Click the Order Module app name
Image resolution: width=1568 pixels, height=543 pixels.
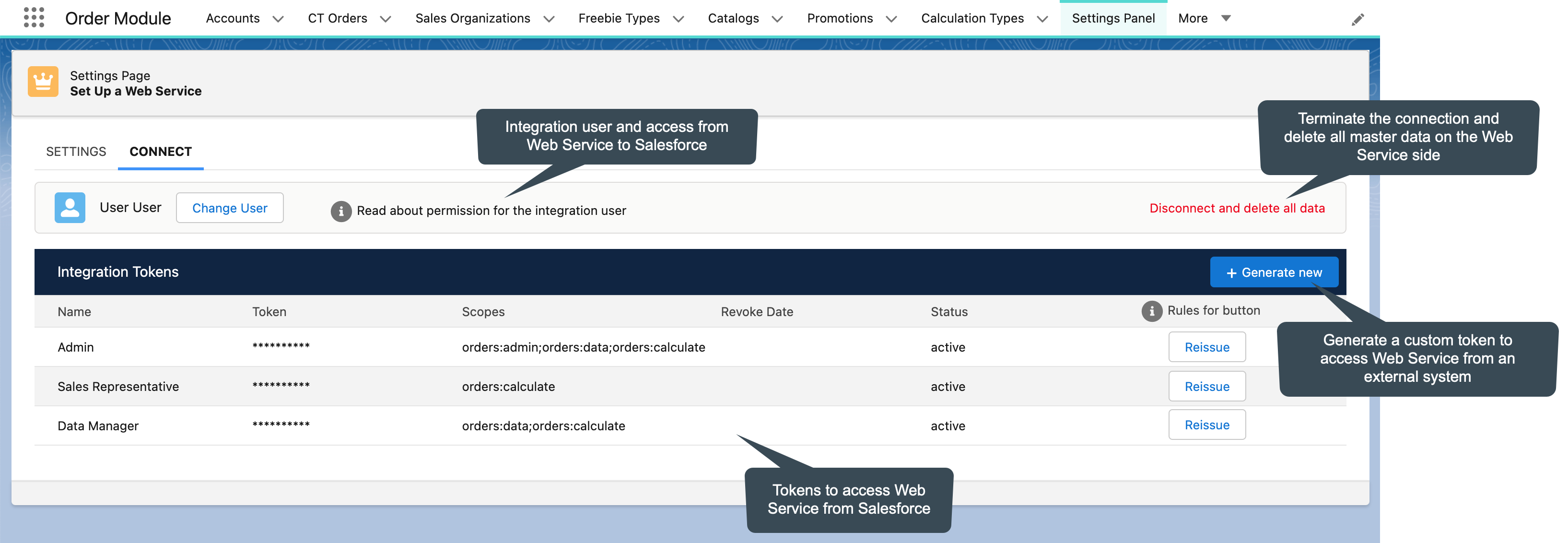[x=118, y=18]
